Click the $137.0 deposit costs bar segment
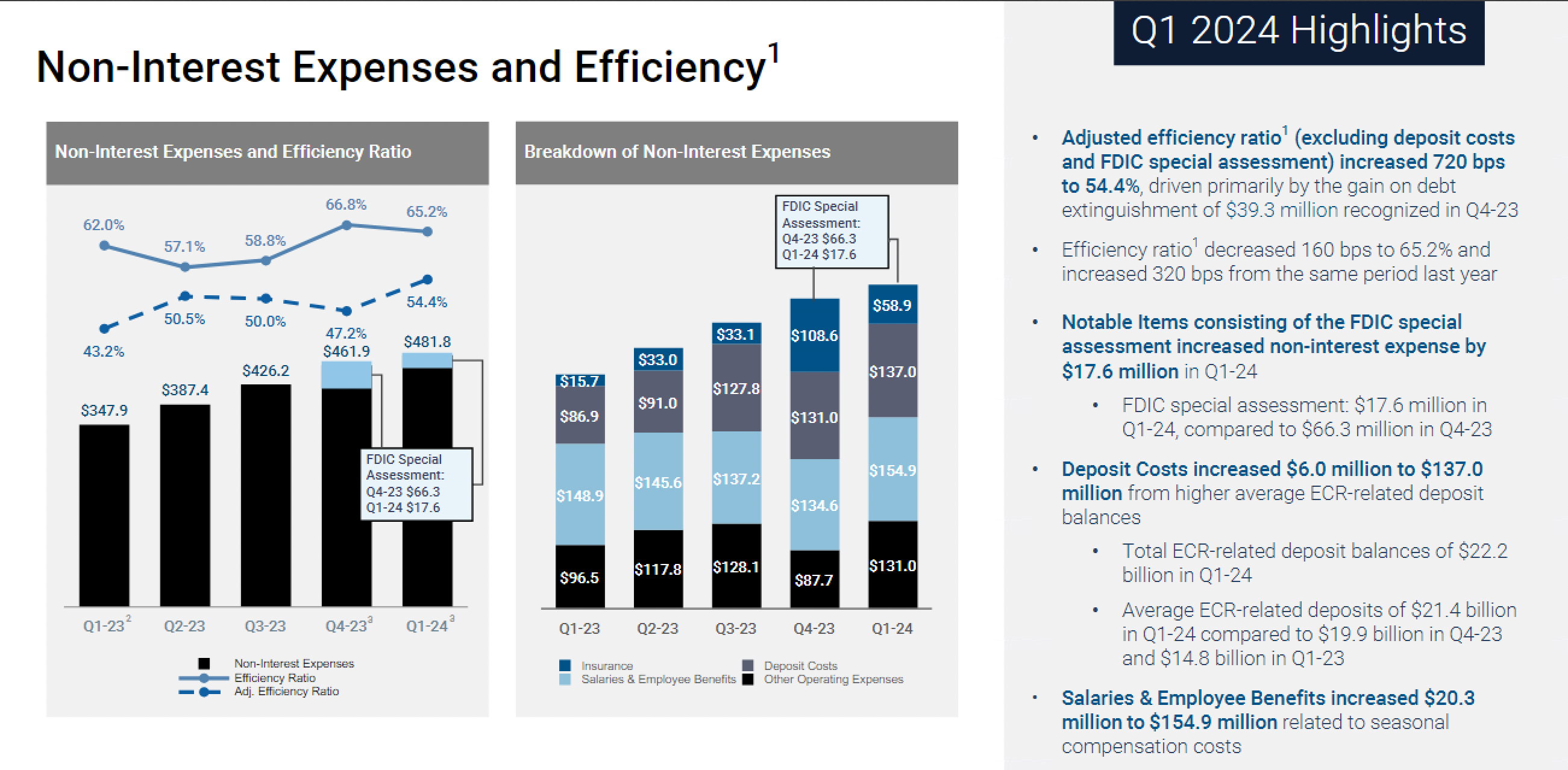The image size is (1568, 770). click(893, 371)
